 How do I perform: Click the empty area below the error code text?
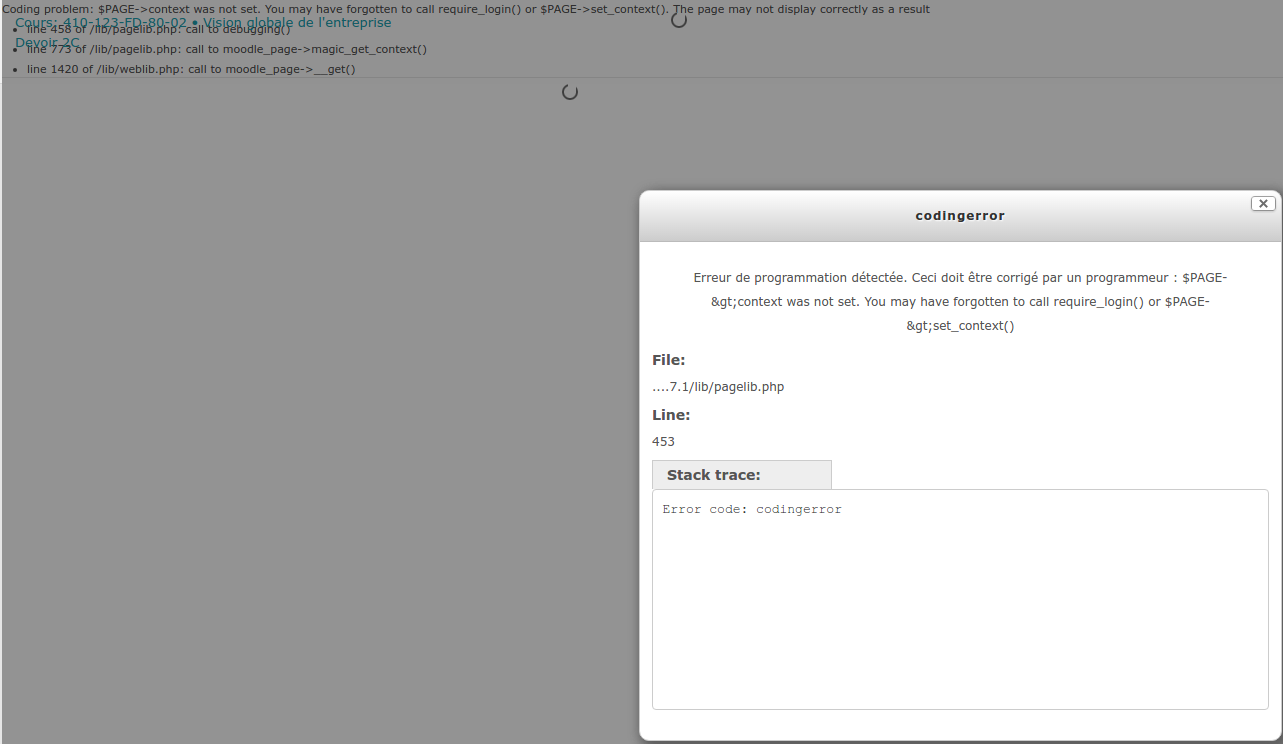click(960, 640)
